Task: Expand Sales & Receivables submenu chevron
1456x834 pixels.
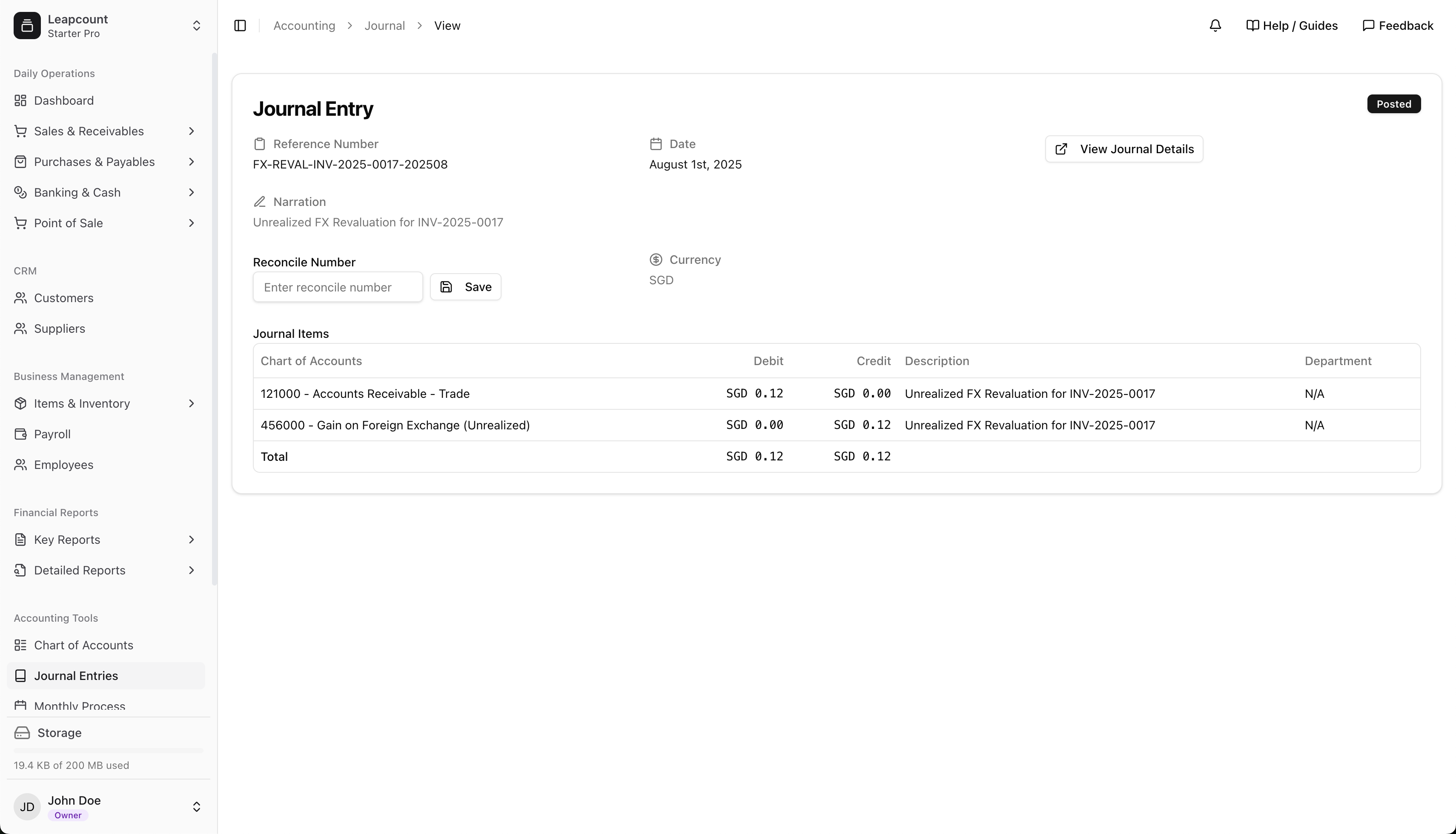Action: (192, 131)
